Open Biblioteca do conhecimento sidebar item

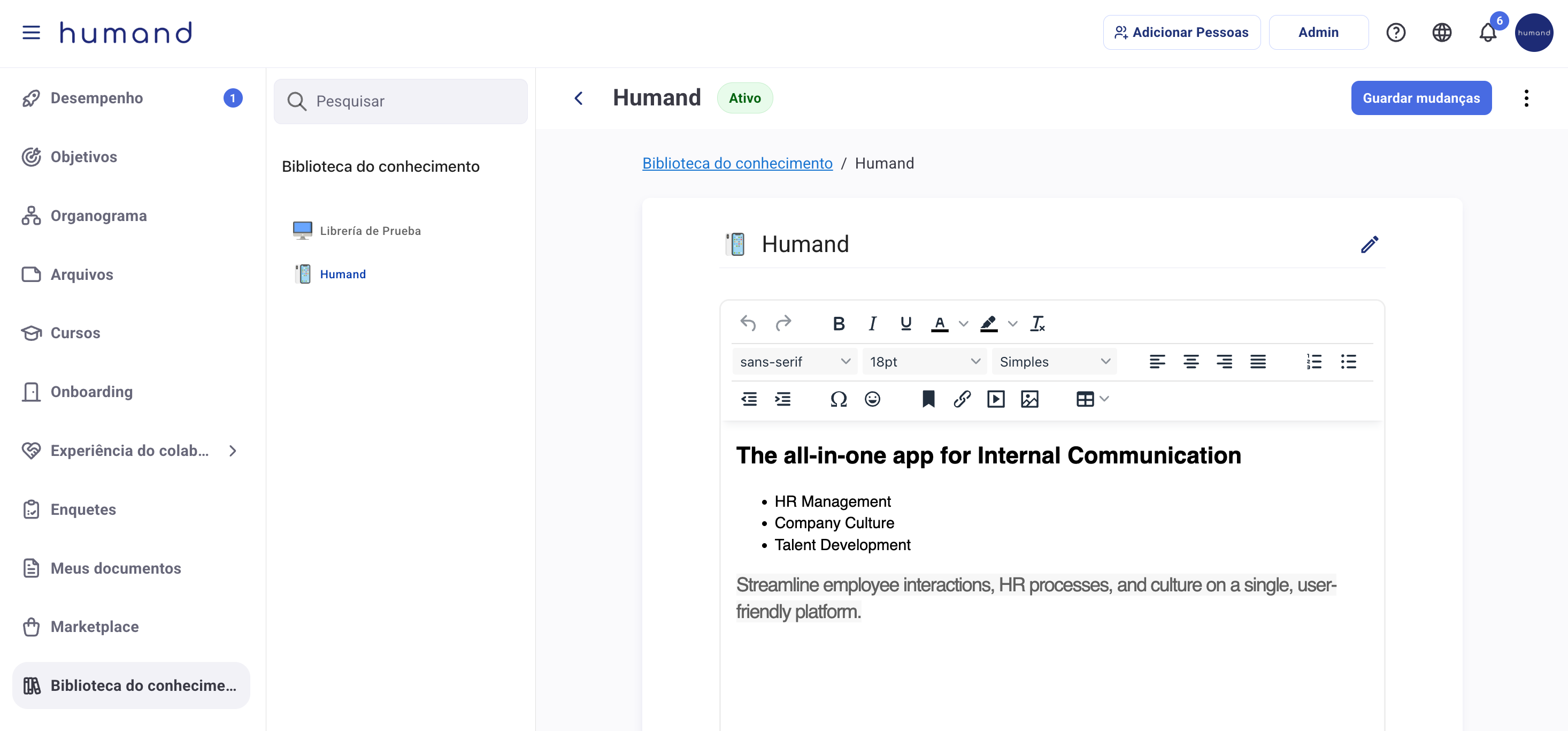click(131, 686)
